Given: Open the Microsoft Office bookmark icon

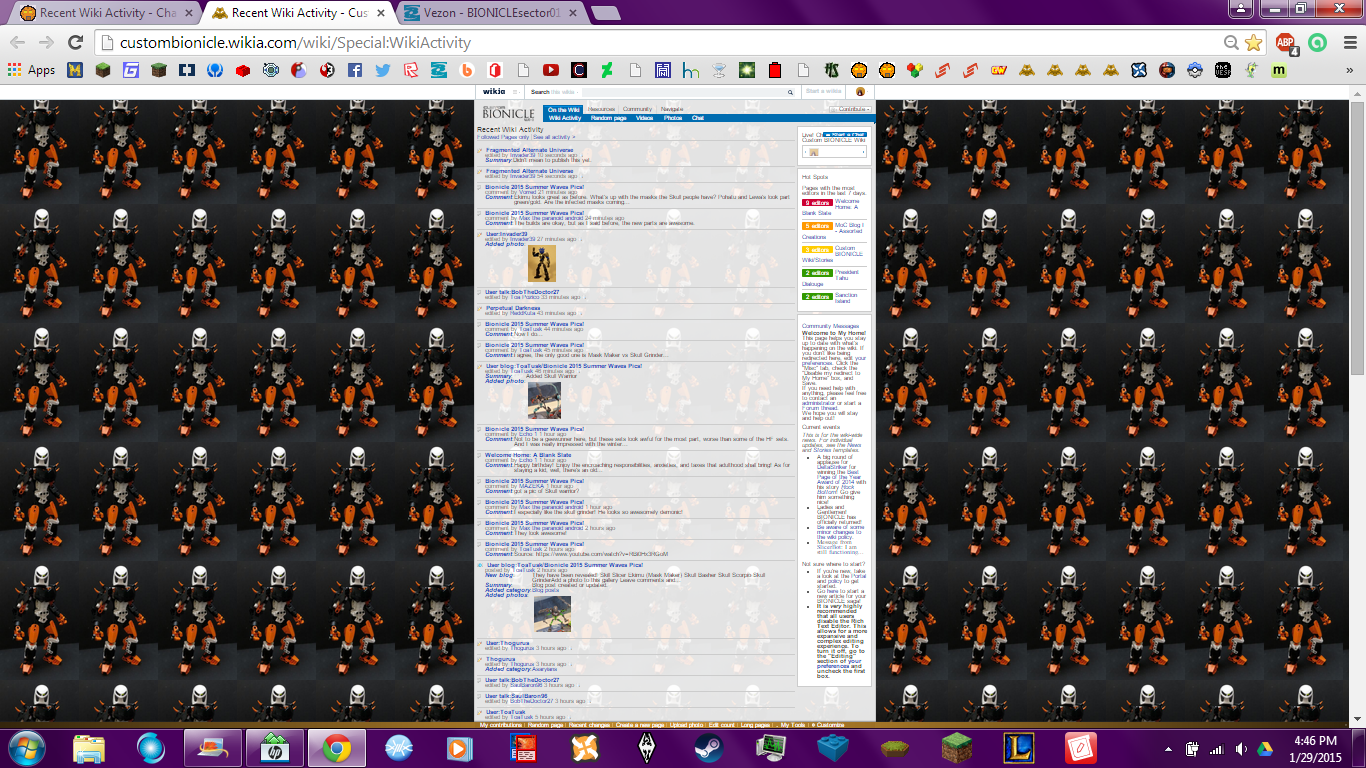Looking at the screenshot, I should click(494, 70).
